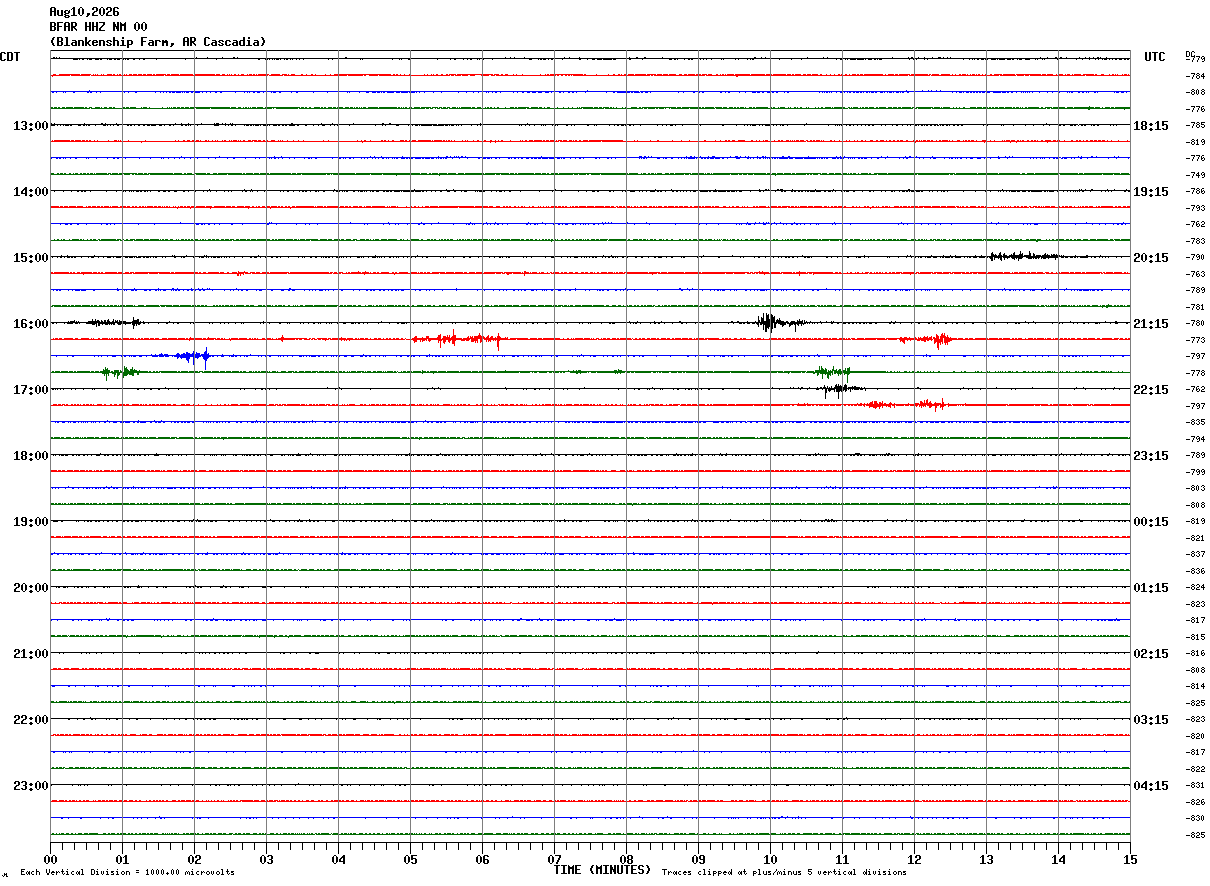The height and width of the screenshot is (886, 1210).
Task: Click the blue spike event near minute 2
Action: click(x=184, y=355)
